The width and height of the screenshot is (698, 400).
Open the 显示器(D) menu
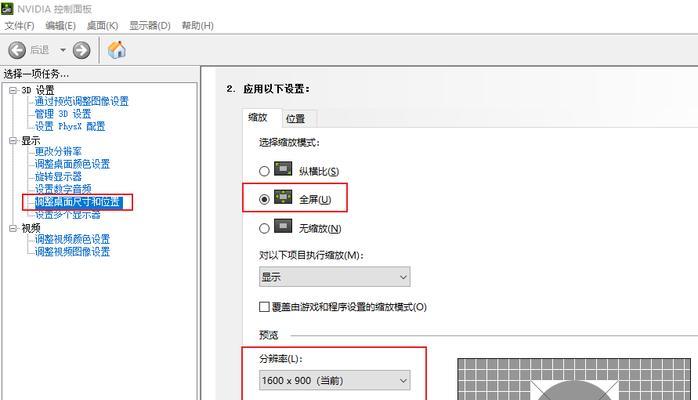[x=150, y=26]
